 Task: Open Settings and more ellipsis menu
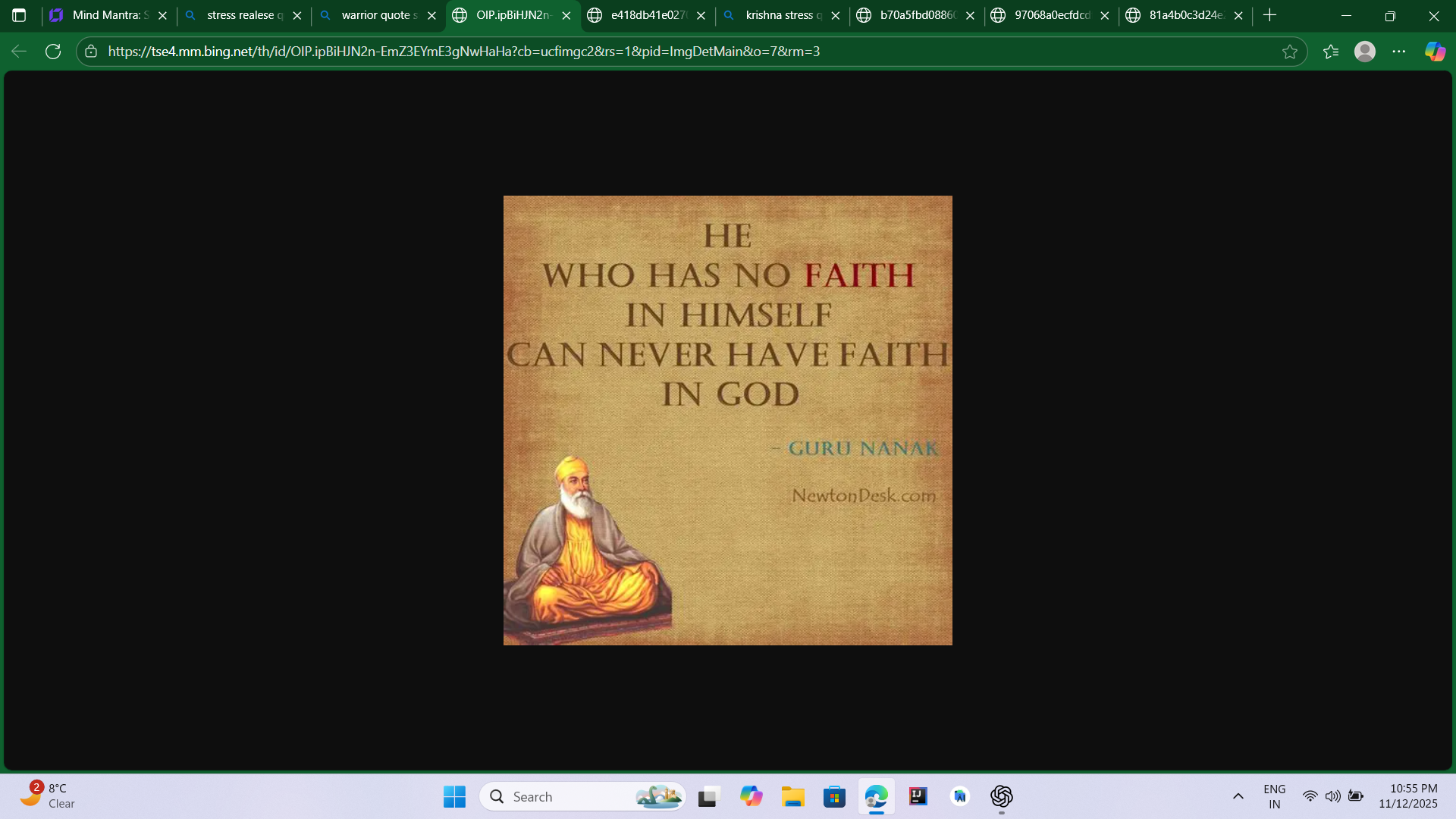pyautogui.click(x=1398, y=52)
